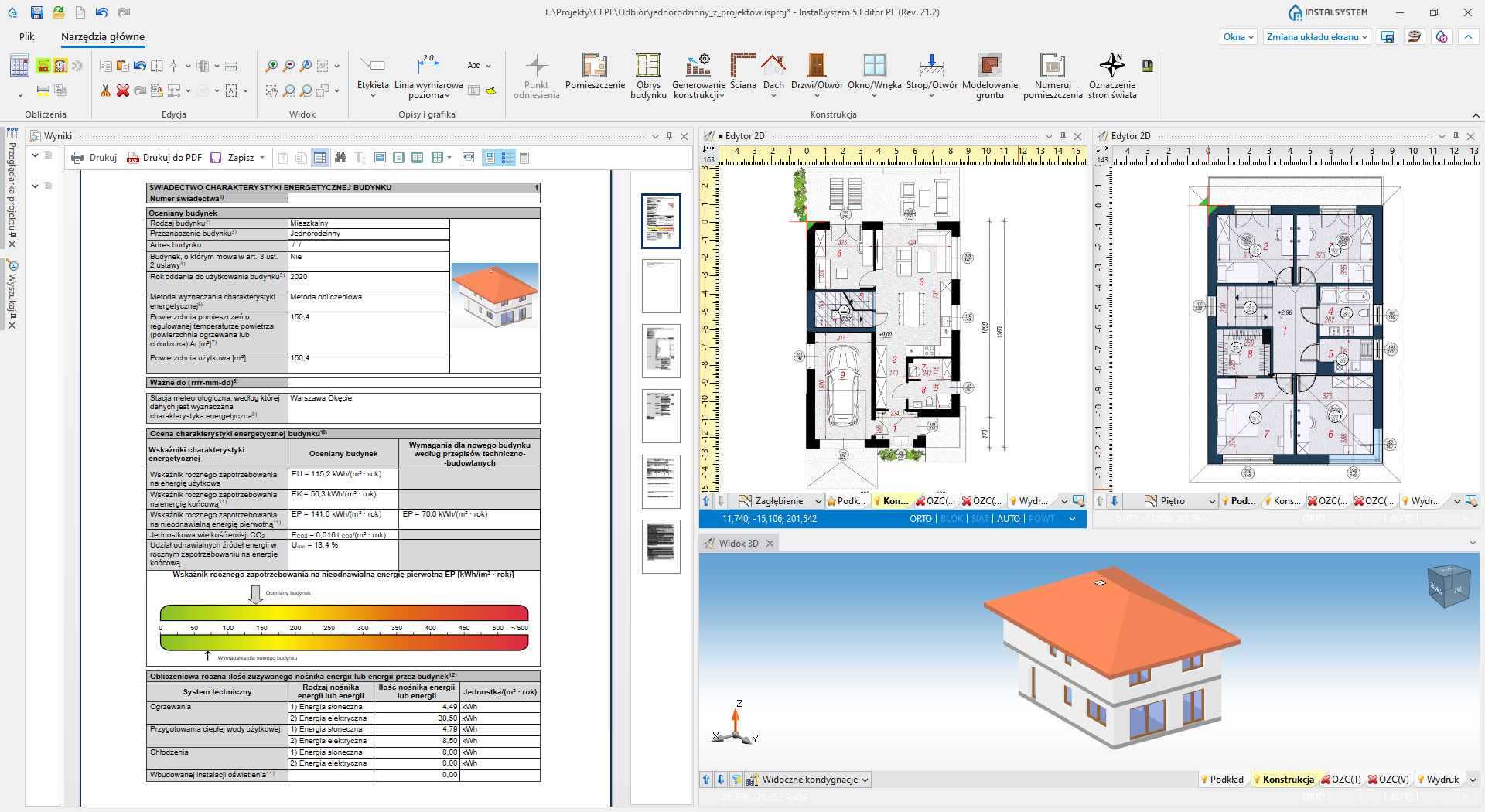
Task: Click the red X delete icon
Action: coord(122,90)
